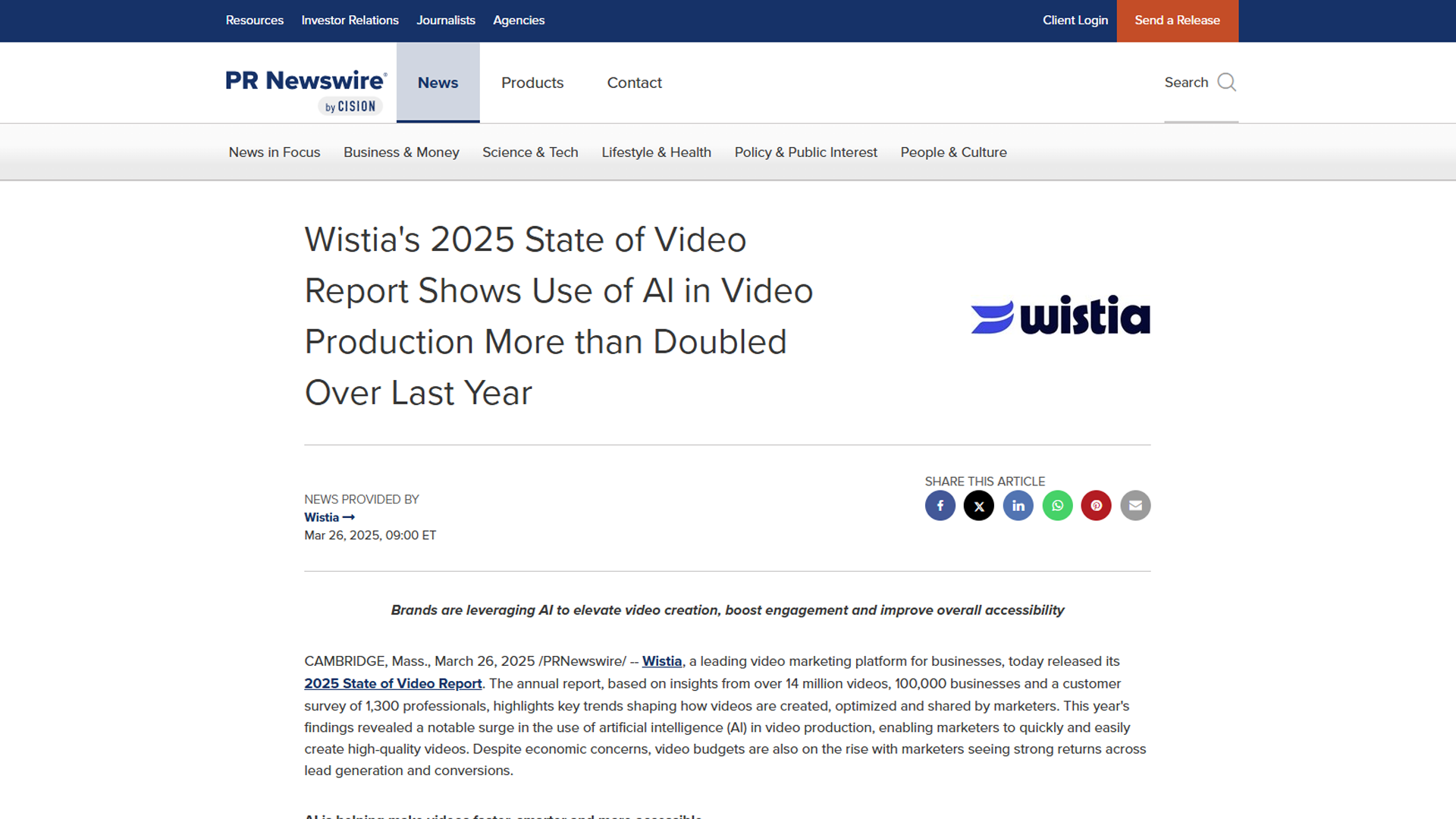Share article on X (Twitter)
This screenshot has width=1456, height=819.
pos(979,506)
